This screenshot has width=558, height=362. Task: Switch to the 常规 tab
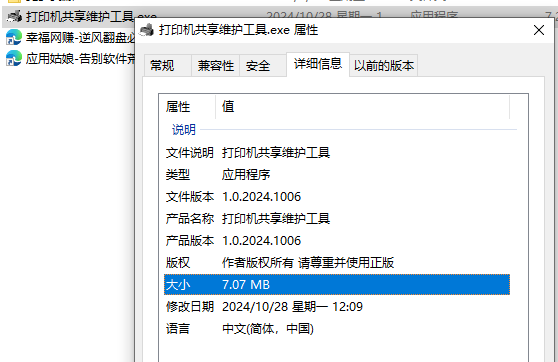coord(168,65)
